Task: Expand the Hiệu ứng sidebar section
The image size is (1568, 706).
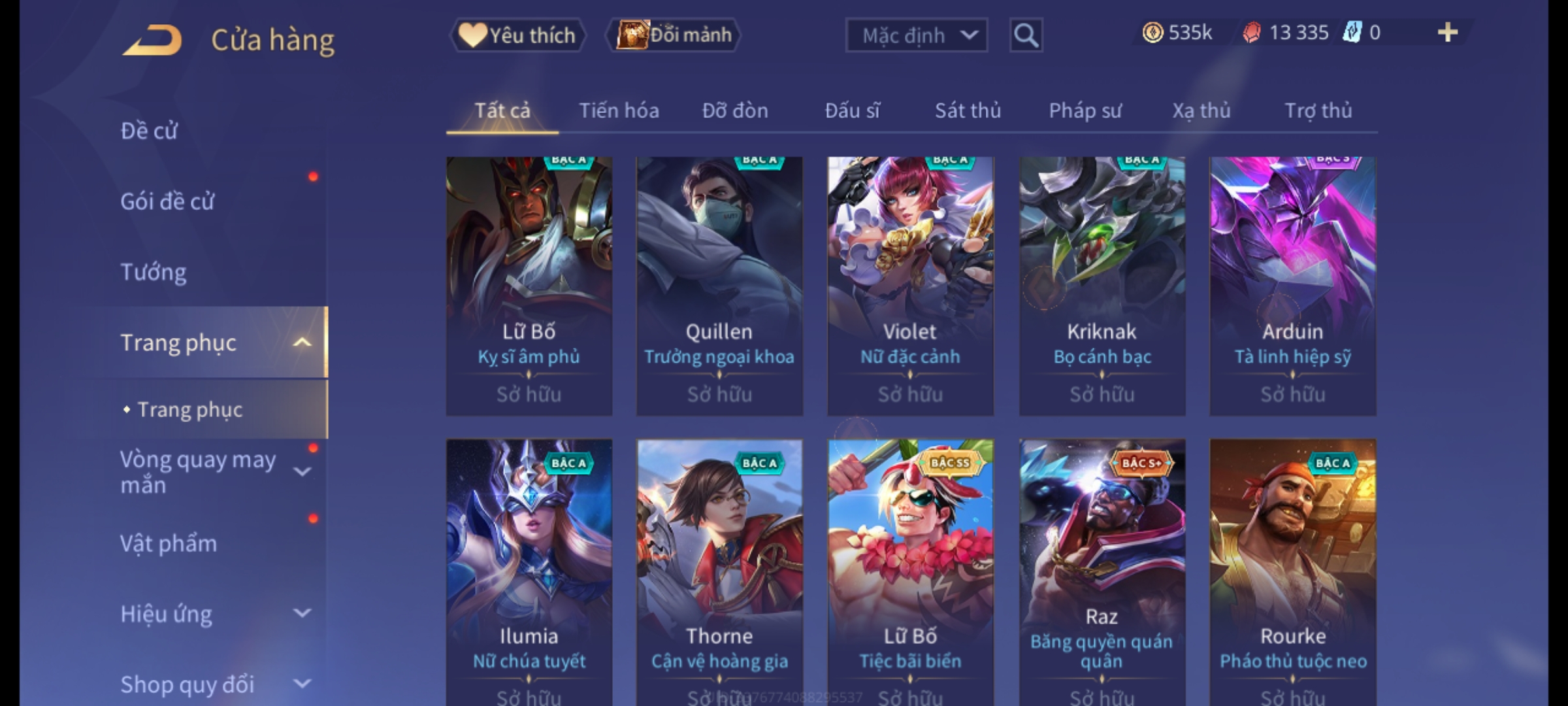Action: [x=302, y=613]
